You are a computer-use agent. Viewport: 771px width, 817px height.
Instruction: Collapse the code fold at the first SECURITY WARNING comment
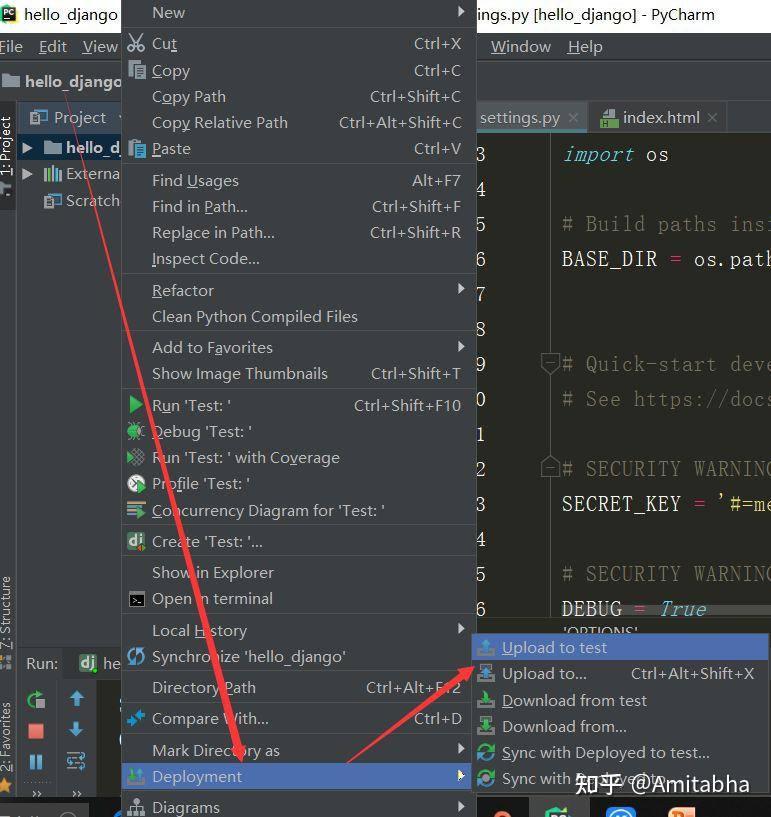[550, 466]
